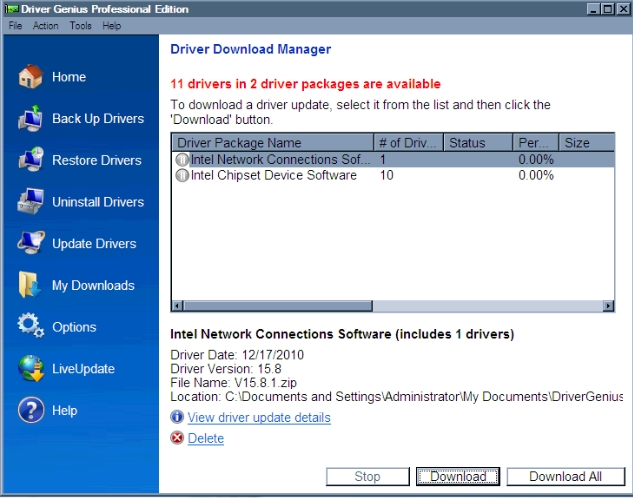Click the Update Drivers monitor icon
The image size is (633, 498).
pyautogui.click(x=31, y=244)
